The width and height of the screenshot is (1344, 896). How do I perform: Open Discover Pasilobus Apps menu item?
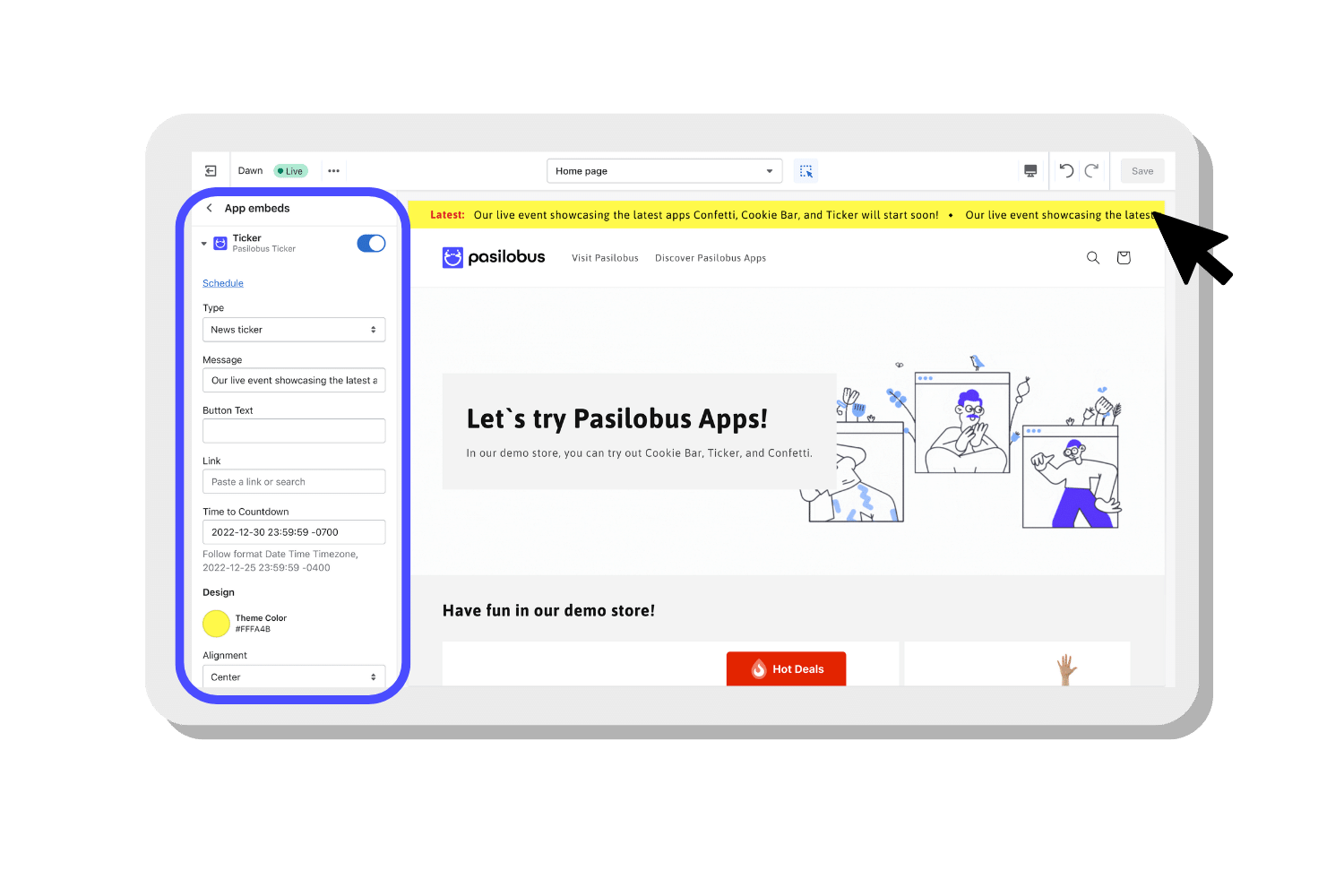[x=711, y=258]
